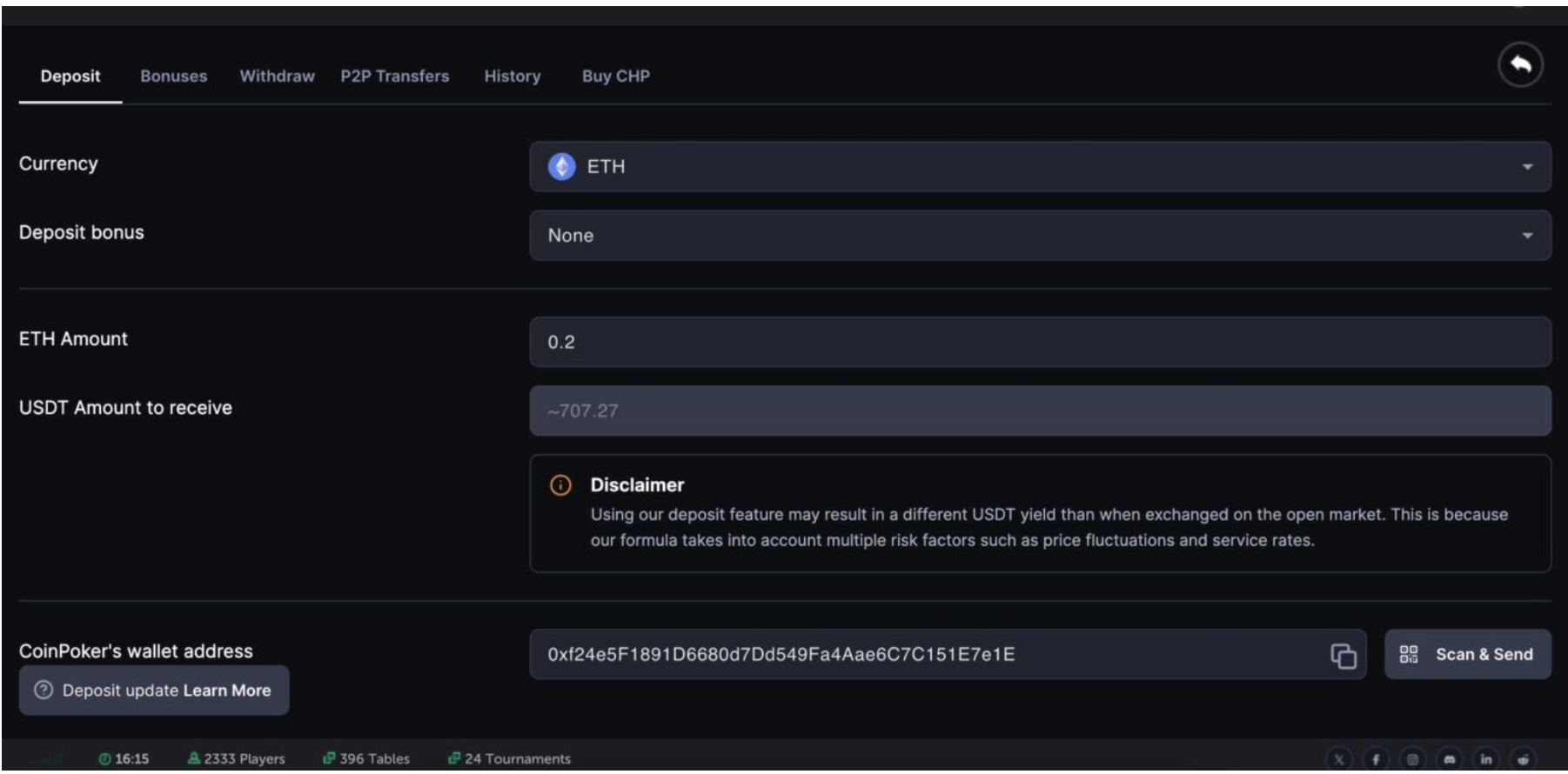Screen dimensions: 1568x774
Task: Click the wallet address text field
Action: point(922,655)
